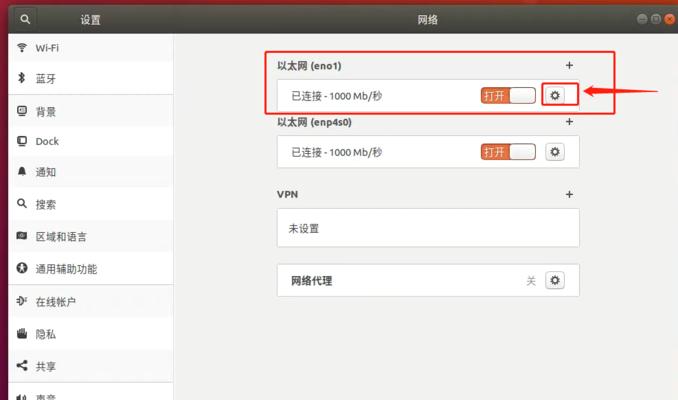Select 通用辅助功能 accessibility item

pyautogui.click(x=91, y=269)
